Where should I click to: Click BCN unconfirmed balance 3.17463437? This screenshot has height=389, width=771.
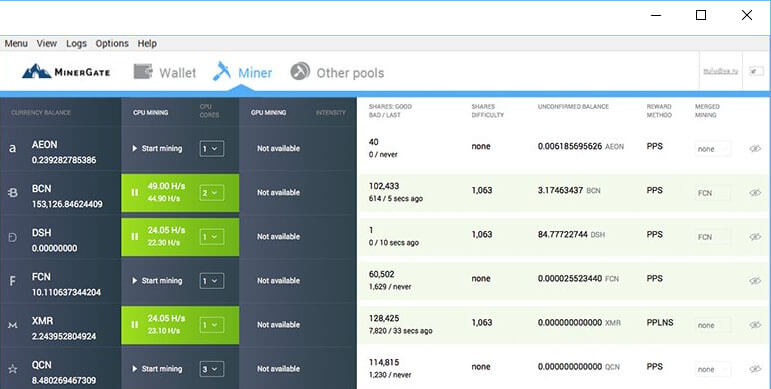[x=561, y=190]
